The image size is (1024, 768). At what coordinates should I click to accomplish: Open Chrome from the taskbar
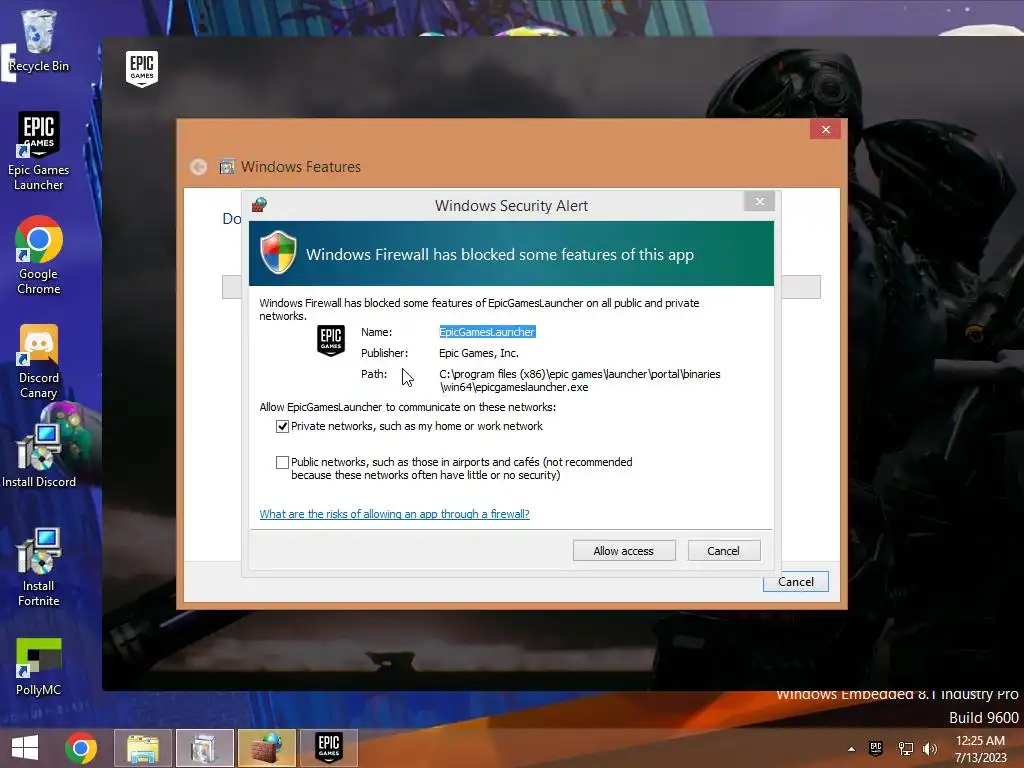[x=81, y=748]
